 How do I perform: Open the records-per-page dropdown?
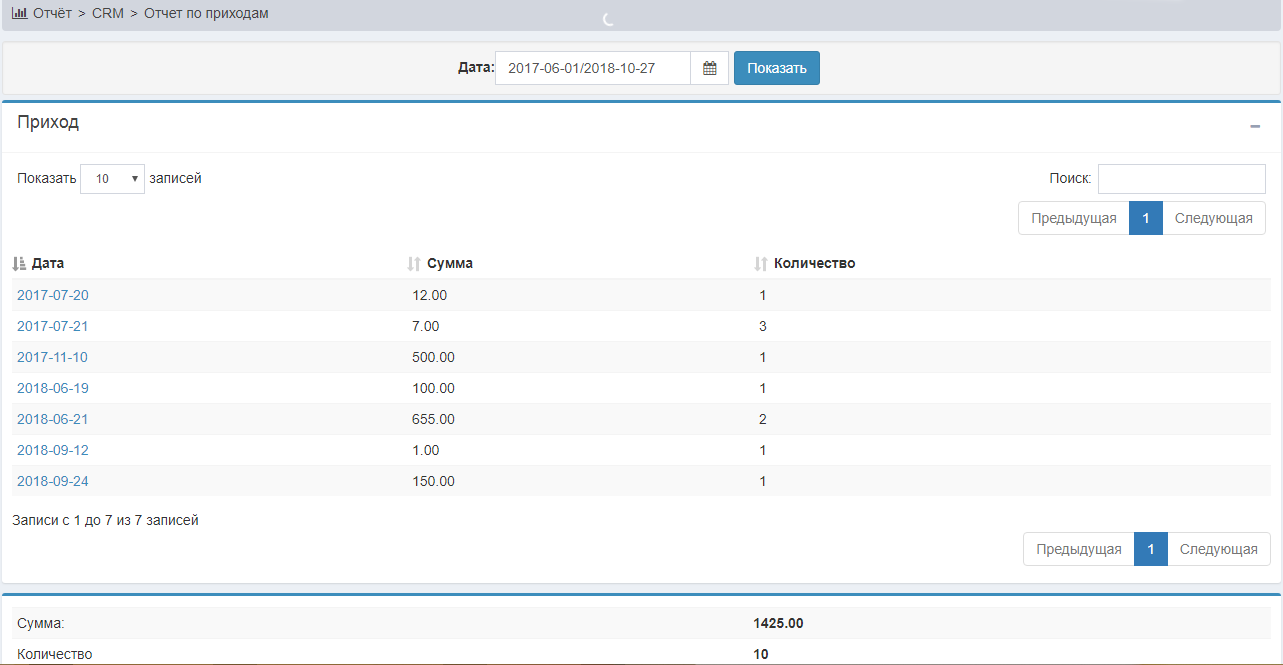click(x=112, y=179)
